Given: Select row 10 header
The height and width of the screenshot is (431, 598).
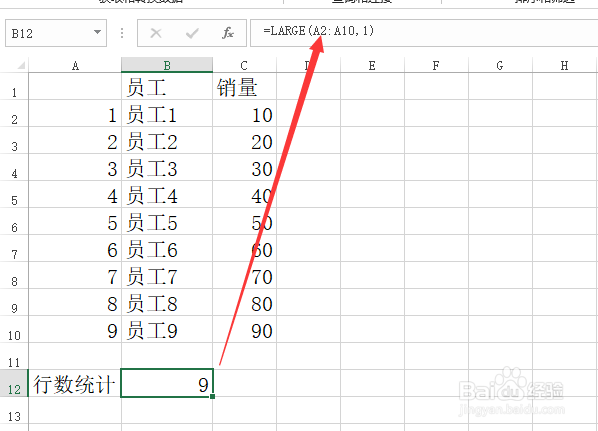Looking at the screenshot, I should tap(14, 329).
